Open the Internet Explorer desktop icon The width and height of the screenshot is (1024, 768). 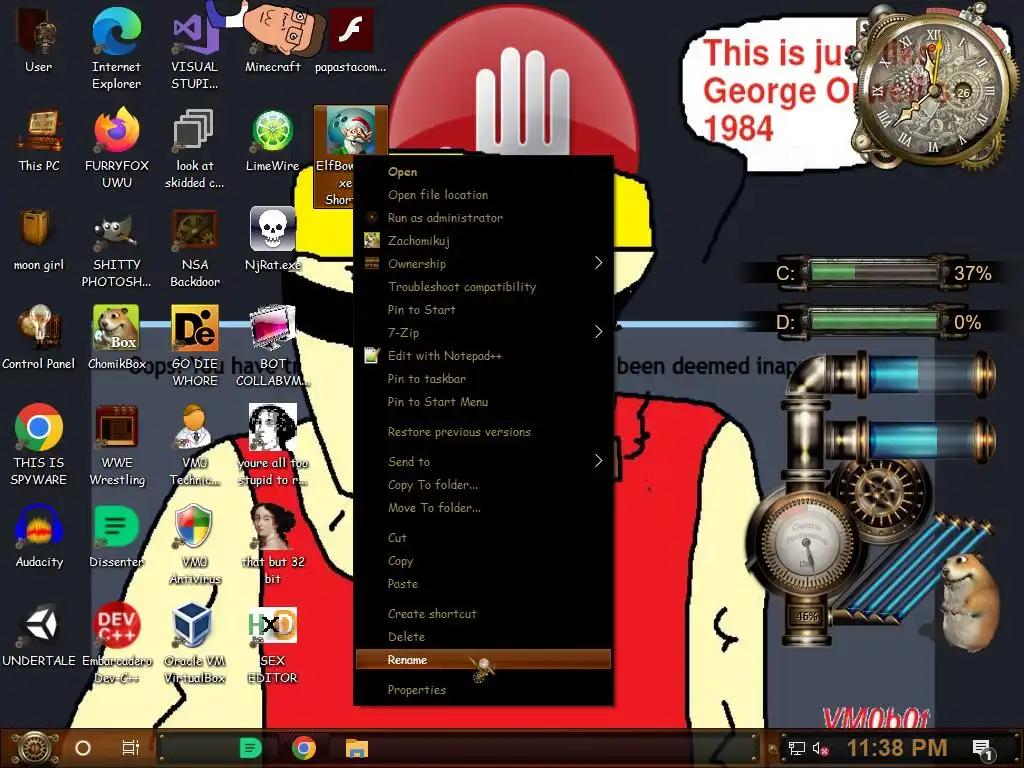click(116, 48)
